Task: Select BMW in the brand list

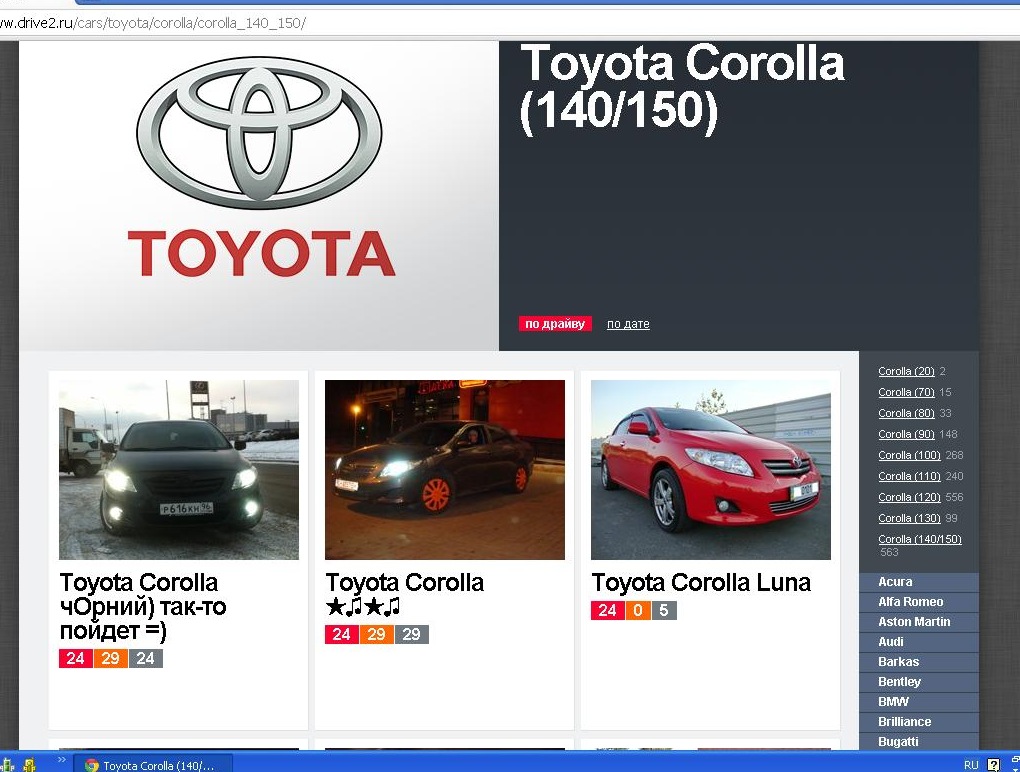Action: click(919, 702)
